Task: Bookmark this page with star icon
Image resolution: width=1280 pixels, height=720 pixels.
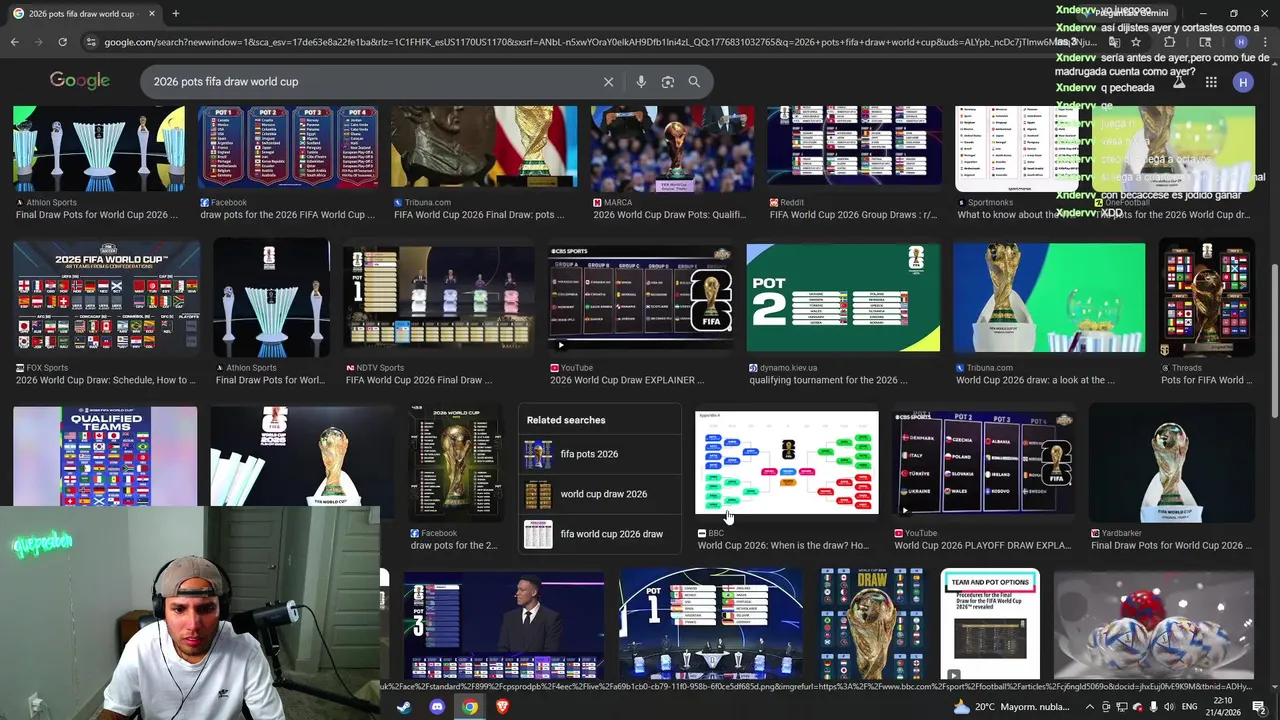Action: tap(1136, 42)
